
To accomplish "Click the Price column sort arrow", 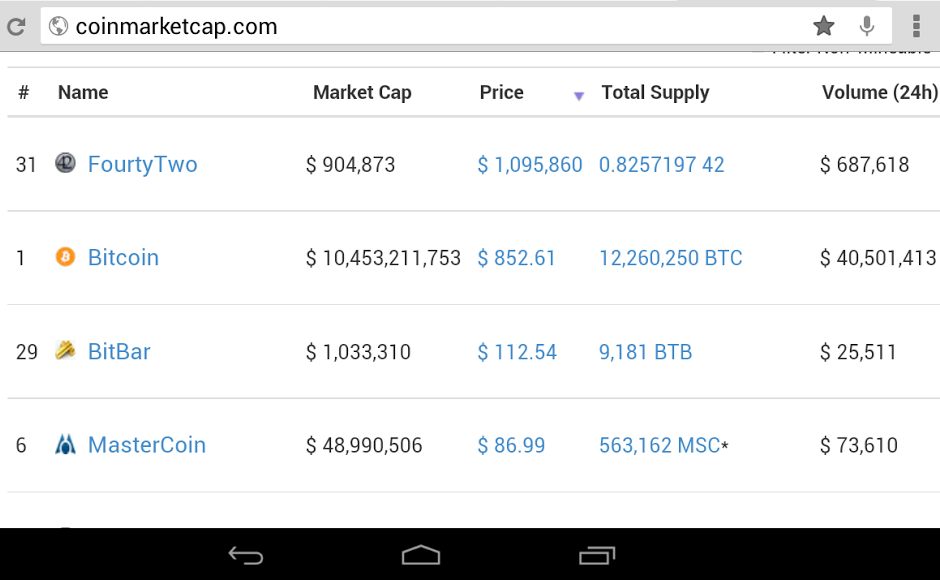I will (x=578, y=96).
